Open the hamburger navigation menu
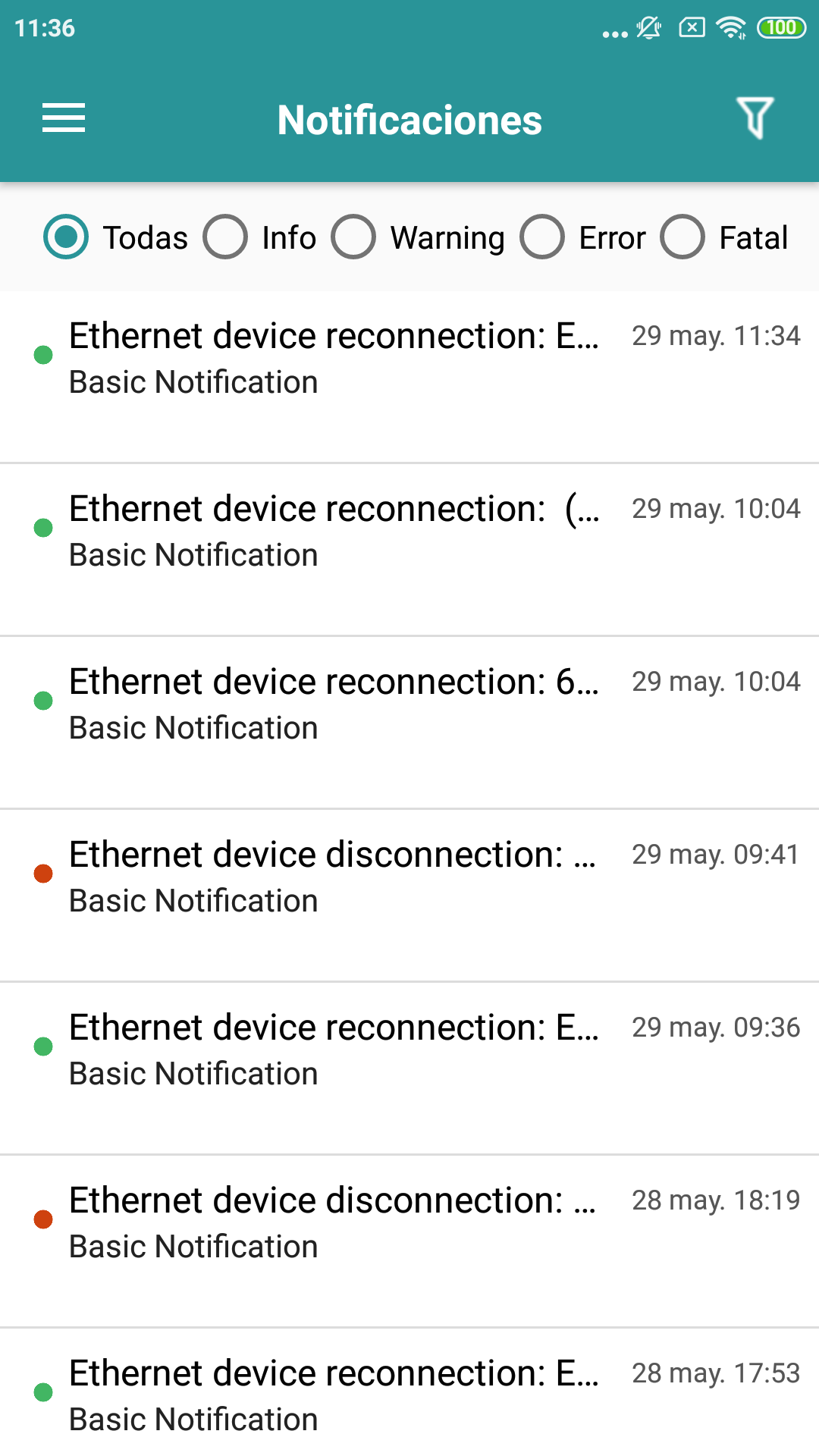The height and width of the screenshot is (1456, 819). click(x=64, y=118)
